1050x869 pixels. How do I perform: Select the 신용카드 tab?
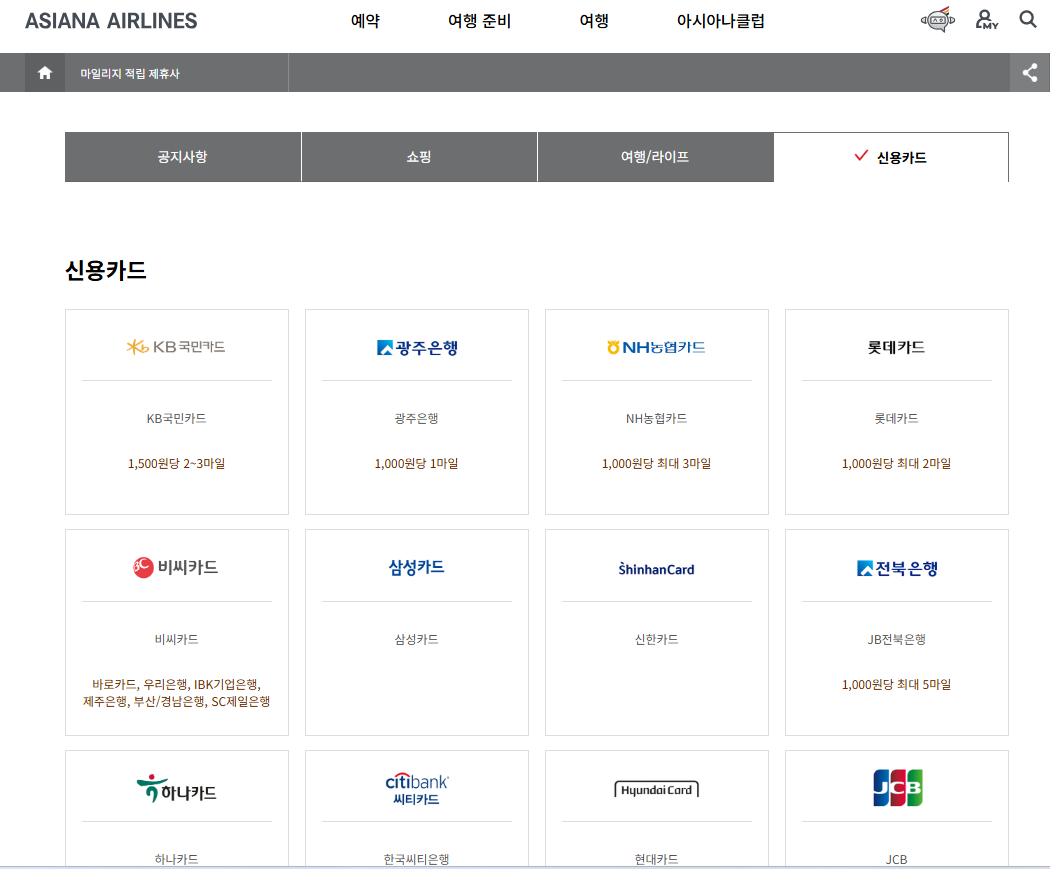click(x=891, y=157)
